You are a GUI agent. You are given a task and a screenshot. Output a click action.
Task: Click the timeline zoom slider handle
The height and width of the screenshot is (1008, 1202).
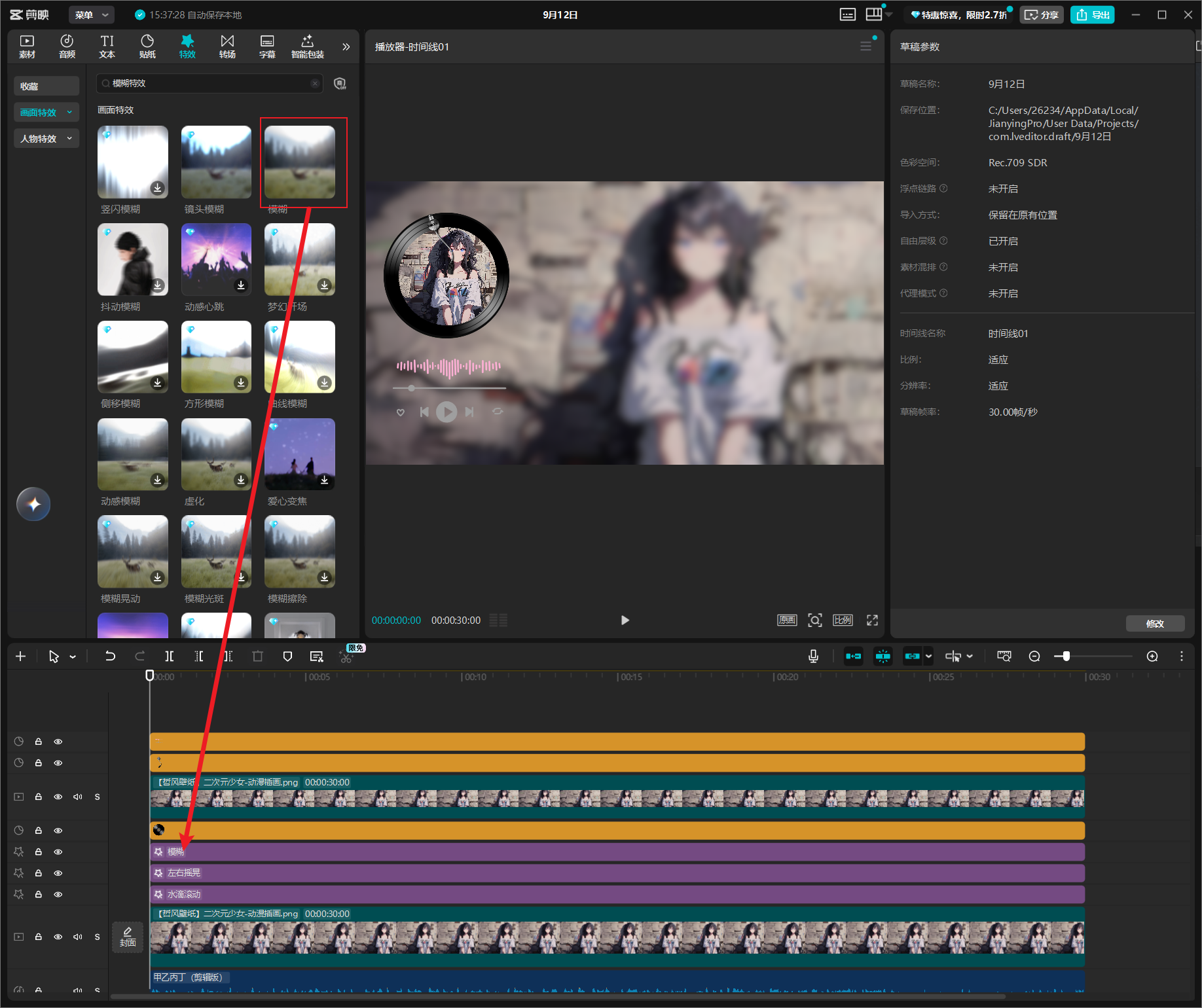(1066, 657)
